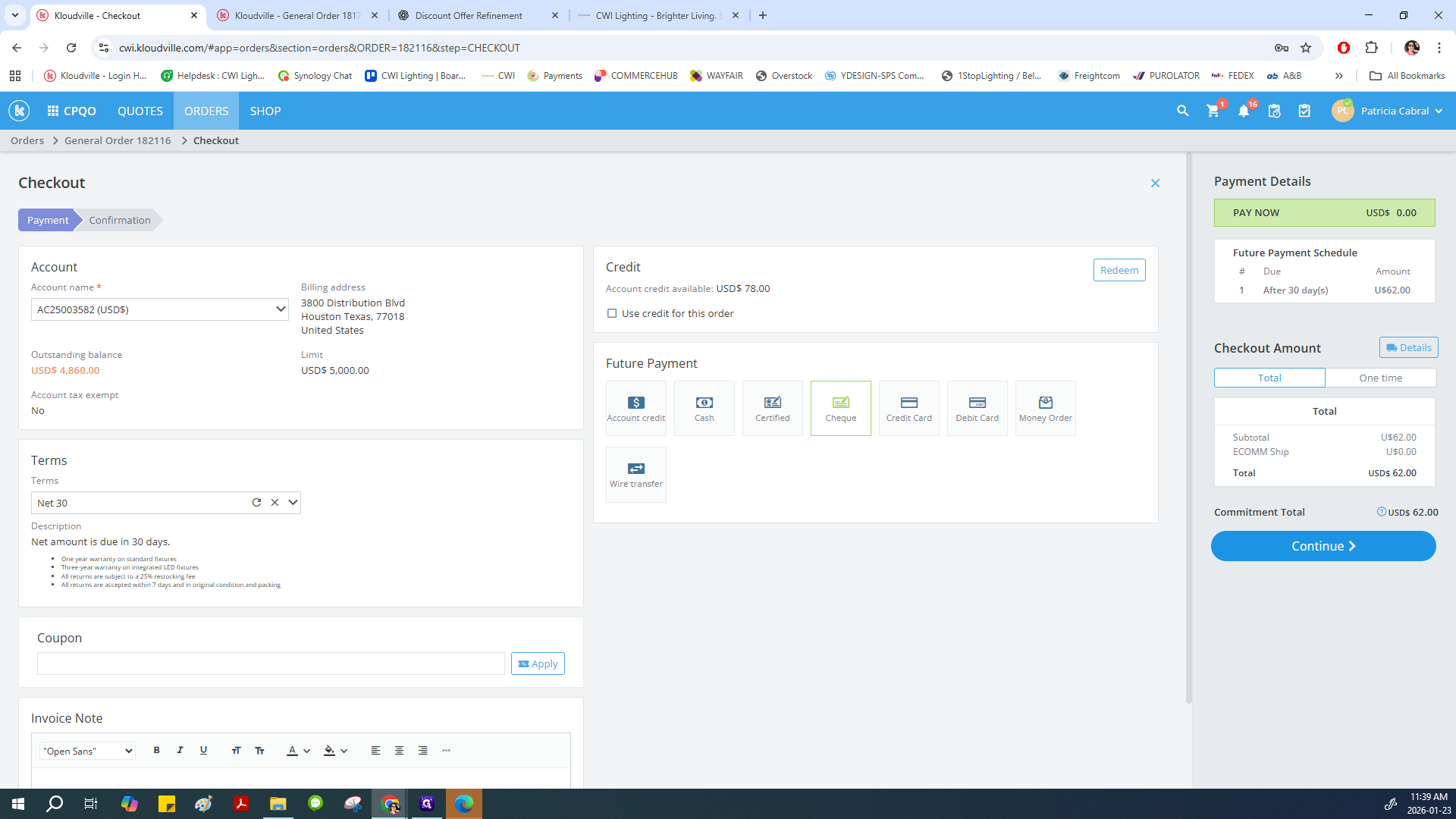
Task: Switch to One time checkout amount view
Action: tap(1380, 378)
